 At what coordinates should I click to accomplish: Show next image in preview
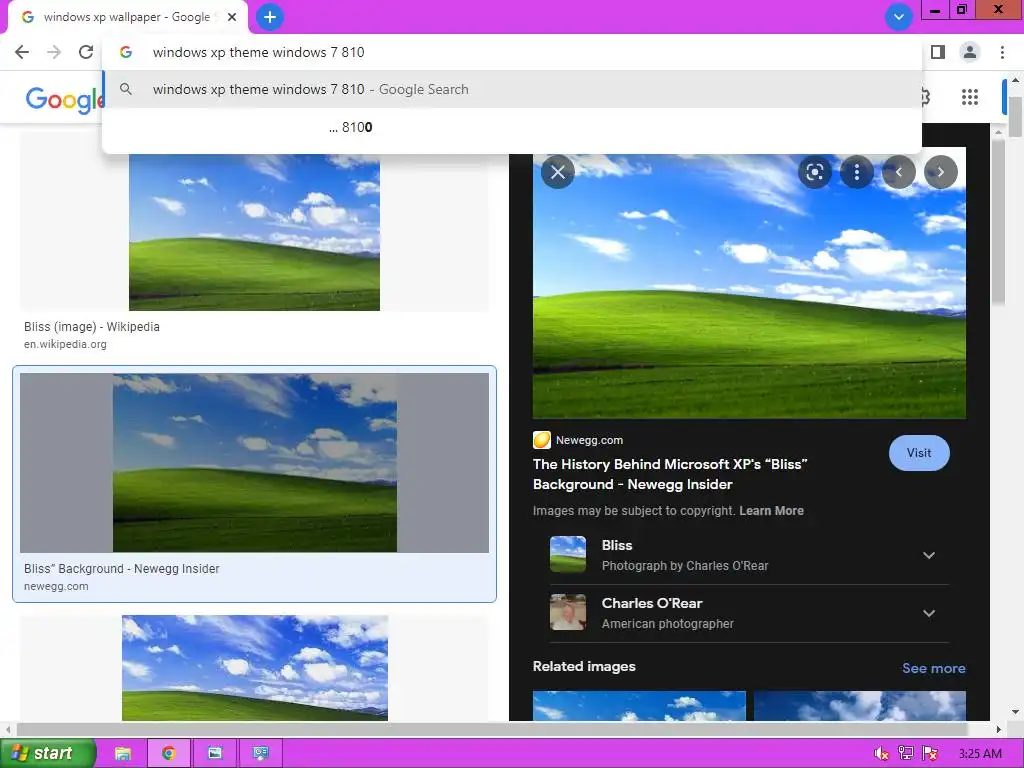[x=940, y=172]
